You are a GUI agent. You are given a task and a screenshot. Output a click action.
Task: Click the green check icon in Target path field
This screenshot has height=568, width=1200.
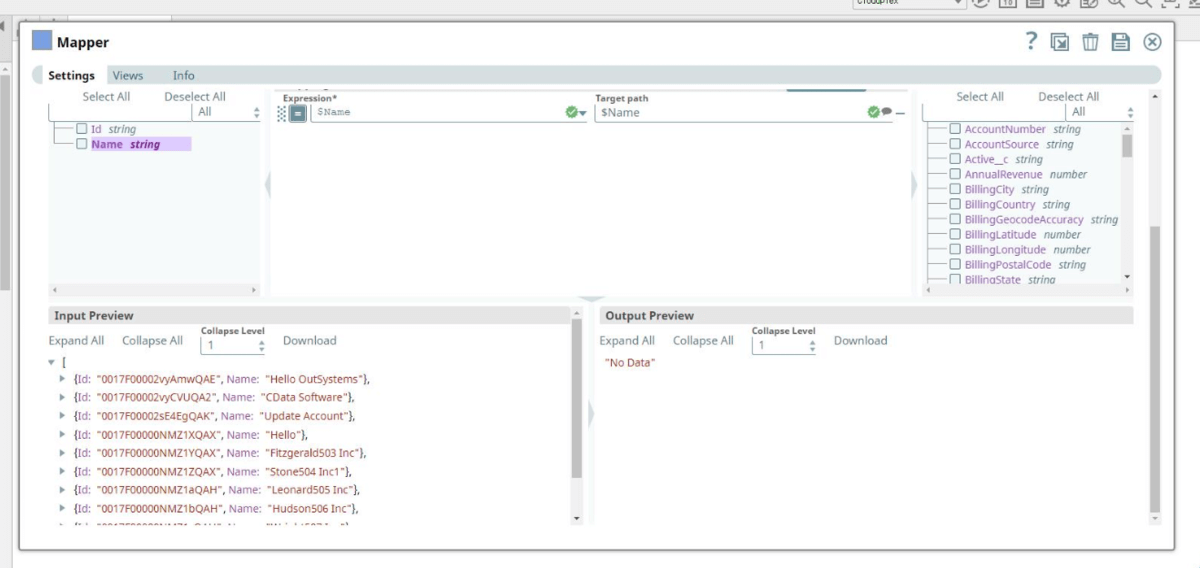(x=873, y=112)
